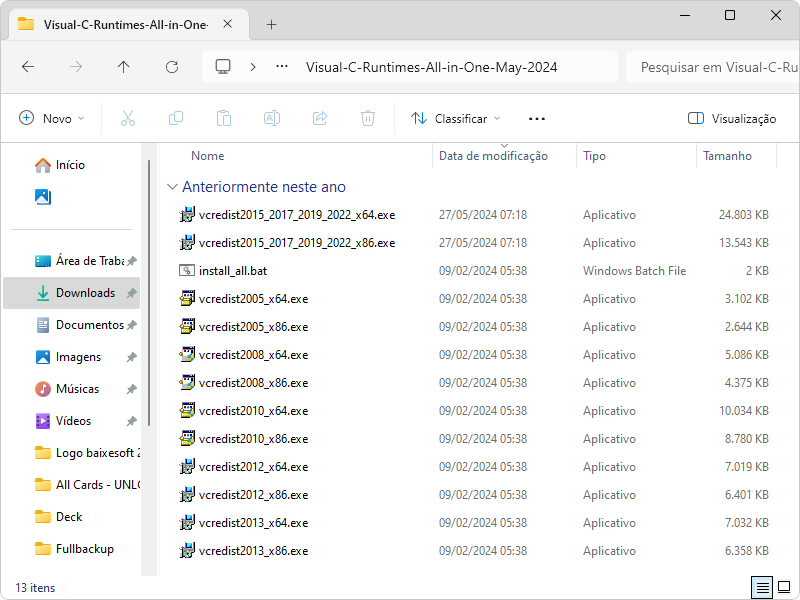Open the Deck folder in the sidebar
Image resolution: width=800 pixels, height=600 pixels.
[71, 517]
